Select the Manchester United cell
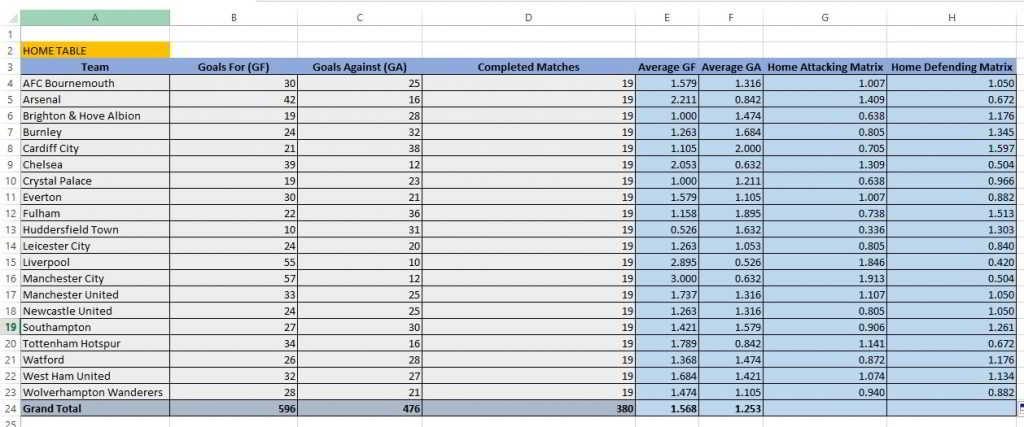The width and height of the screenshot is (1024, 427). click(x=95, y=294)
